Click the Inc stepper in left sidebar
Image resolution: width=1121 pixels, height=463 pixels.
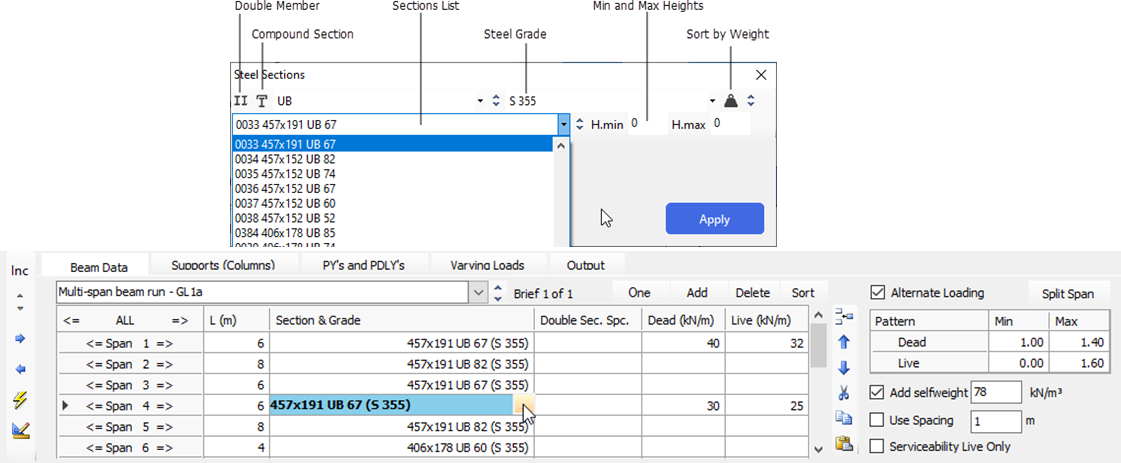click(x=20, y=302)
